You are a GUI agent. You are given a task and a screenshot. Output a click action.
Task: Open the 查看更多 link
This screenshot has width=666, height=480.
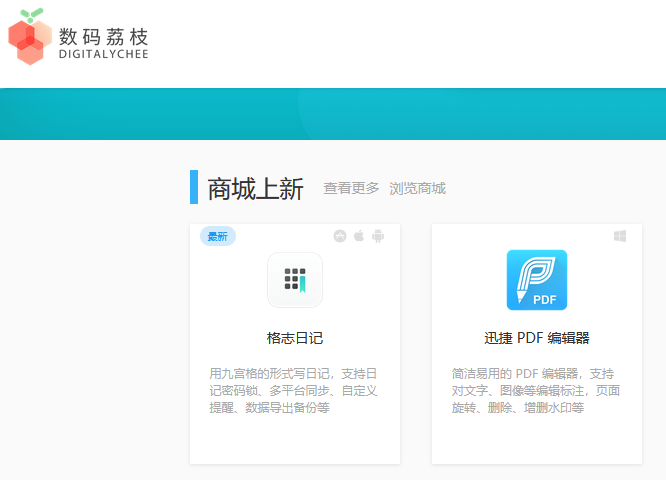pos(351,188)
